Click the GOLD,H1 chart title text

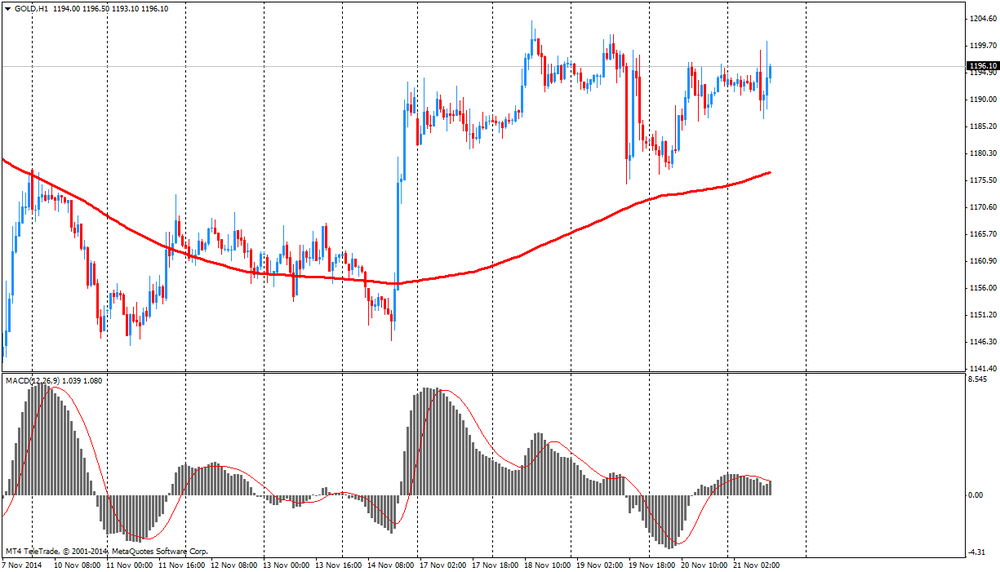pos(31,9)
